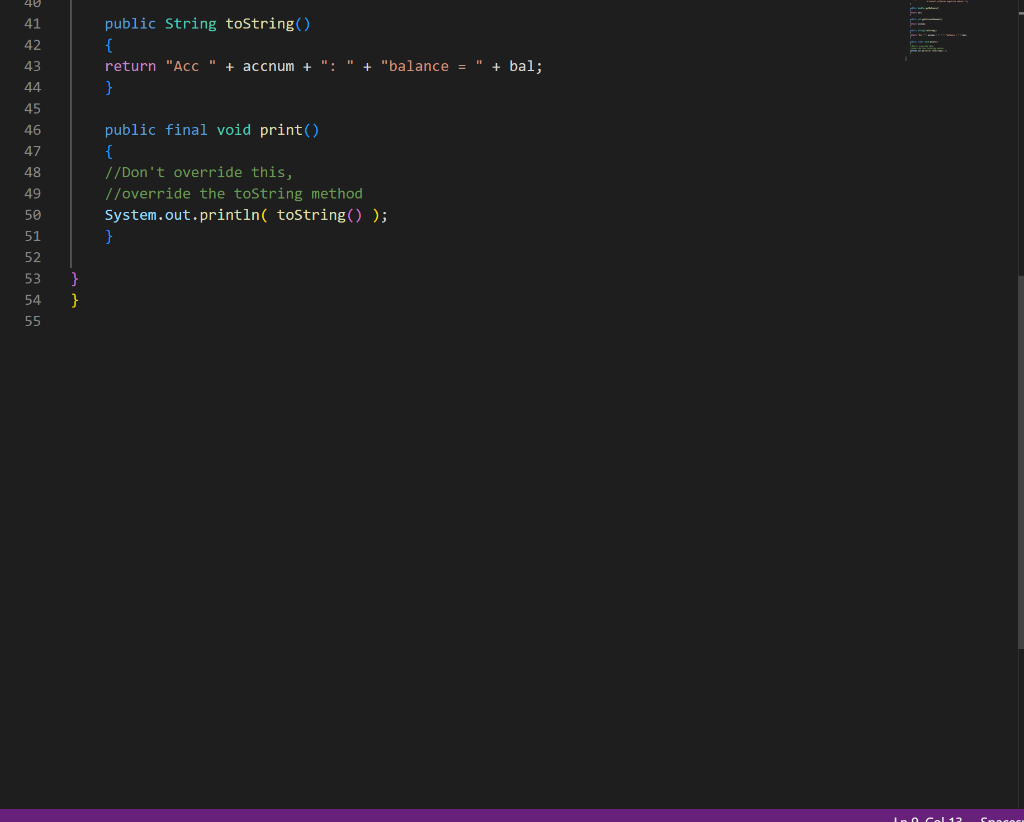Click the final keyword on line 46
The image size is (1024, 822).
pos(186,130)
